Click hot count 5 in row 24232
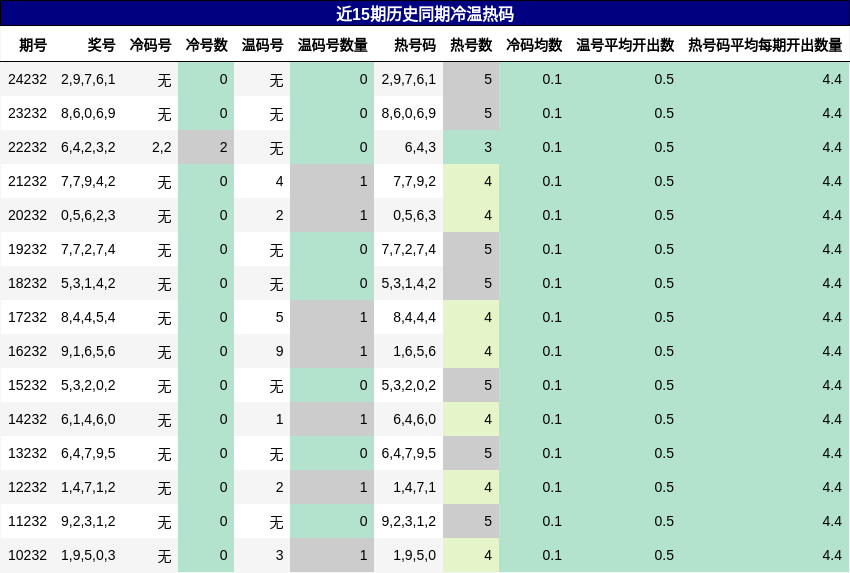The width and height of the screenshot is (850, 573). point(488,79)
